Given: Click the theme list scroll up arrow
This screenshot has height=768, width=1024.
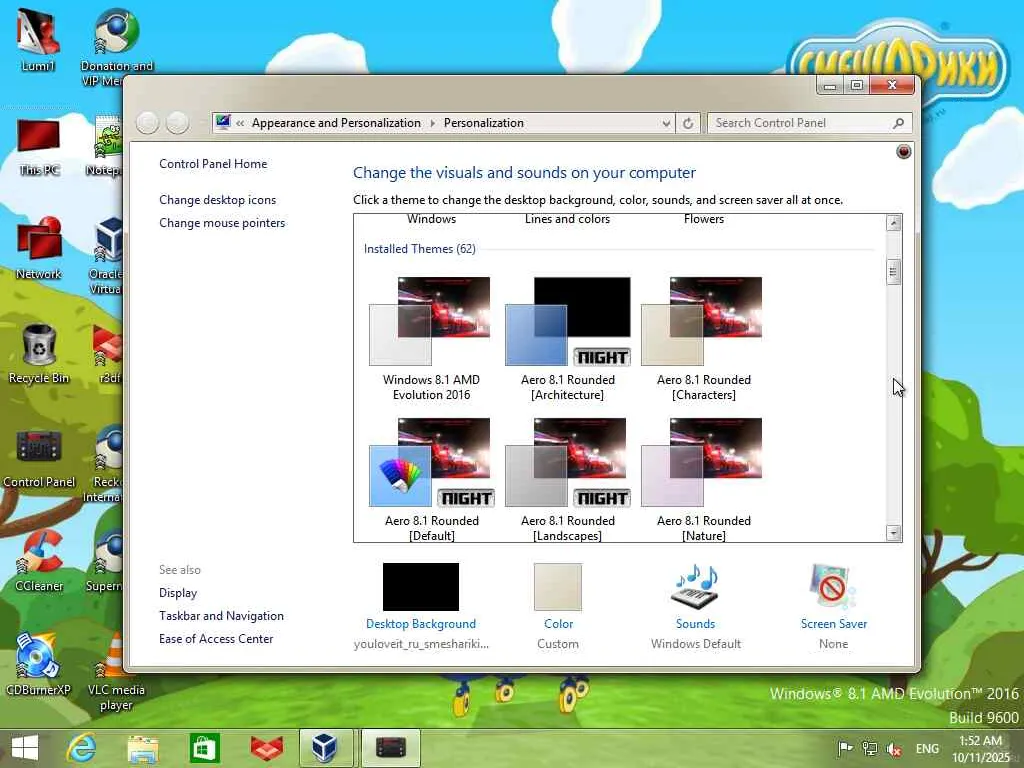Looking at the screenshot, I should pos(893,223).
